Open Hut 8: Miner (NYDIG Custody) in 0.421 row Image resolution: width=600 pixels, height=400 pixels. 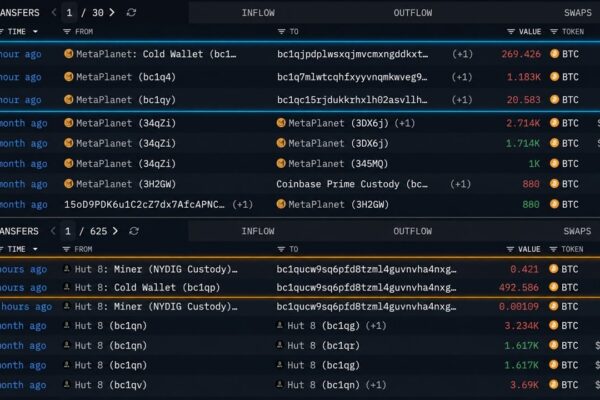pyautogui.click(x=156, y=269)
